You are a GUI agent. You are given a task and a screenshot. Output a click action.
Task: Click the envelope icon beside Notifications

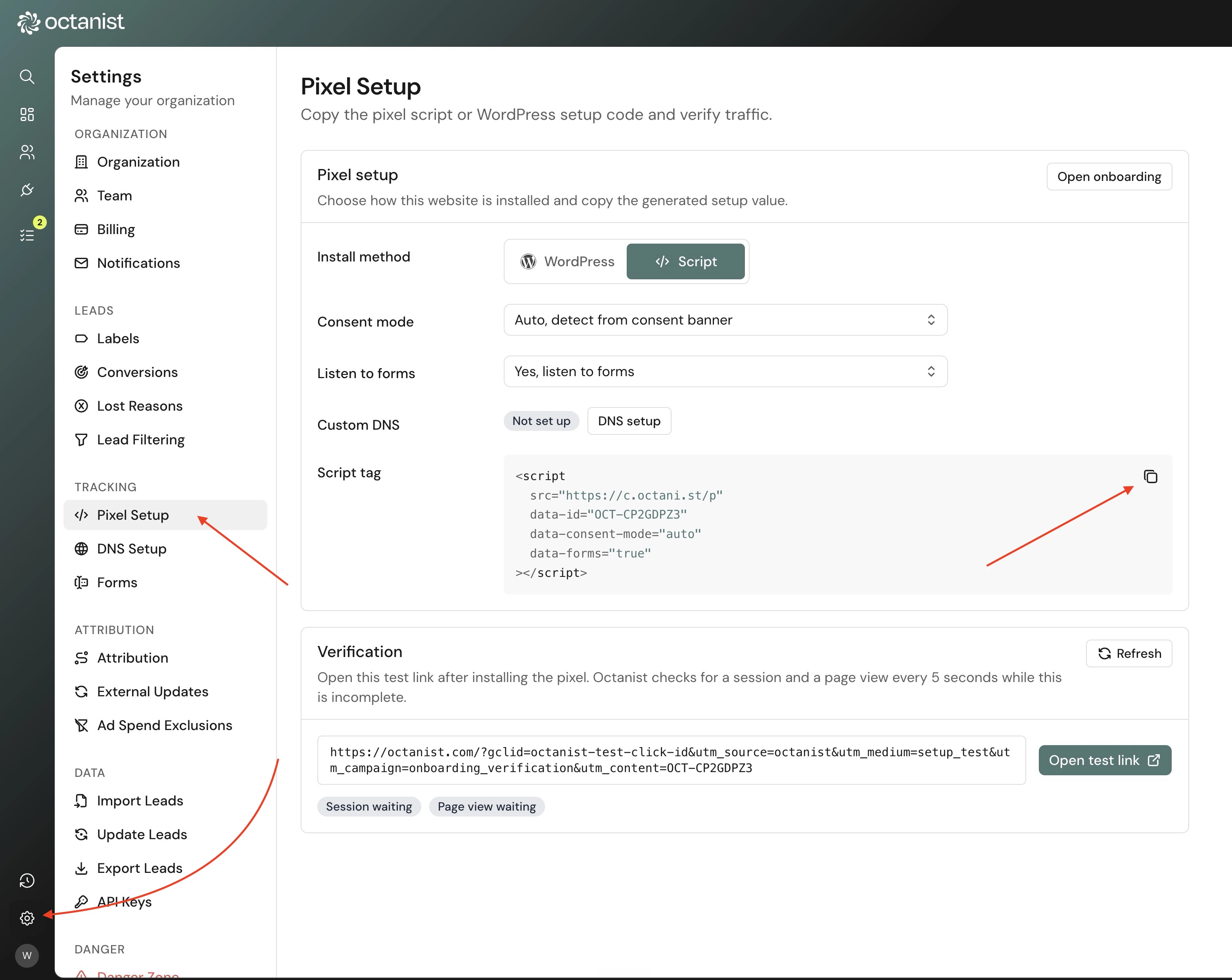click(81, 263)
